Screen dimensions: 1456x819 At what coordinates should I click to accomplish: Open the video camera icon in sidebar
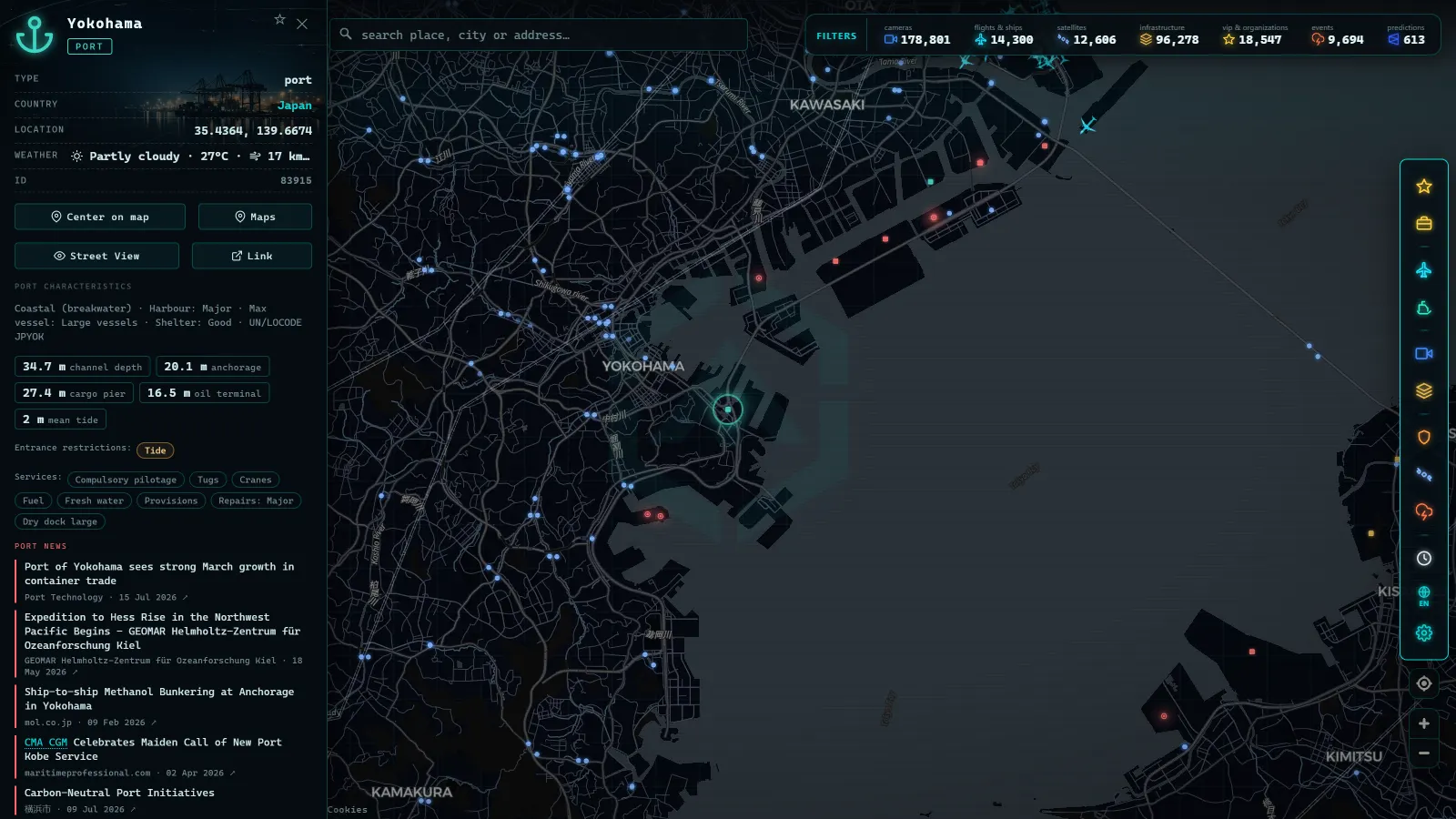1424,353
